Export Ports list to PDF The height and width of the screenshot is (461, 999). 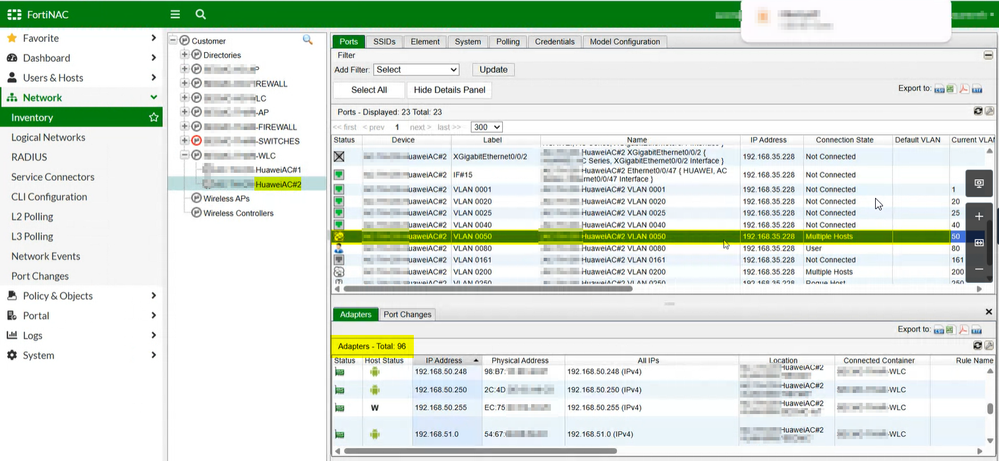963,89
